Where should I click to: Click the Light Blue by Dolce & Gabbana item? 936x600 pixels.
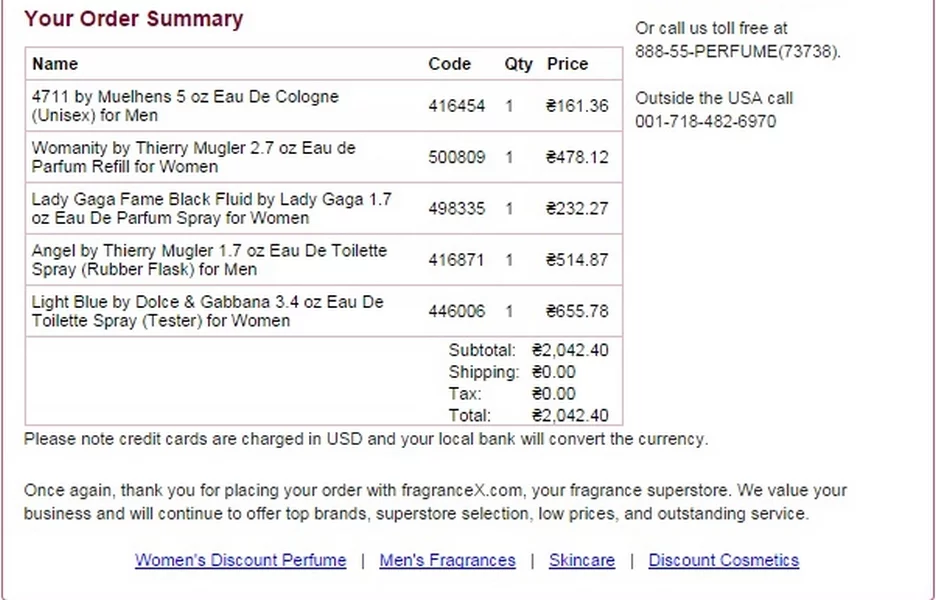click(x=207, y=311)
